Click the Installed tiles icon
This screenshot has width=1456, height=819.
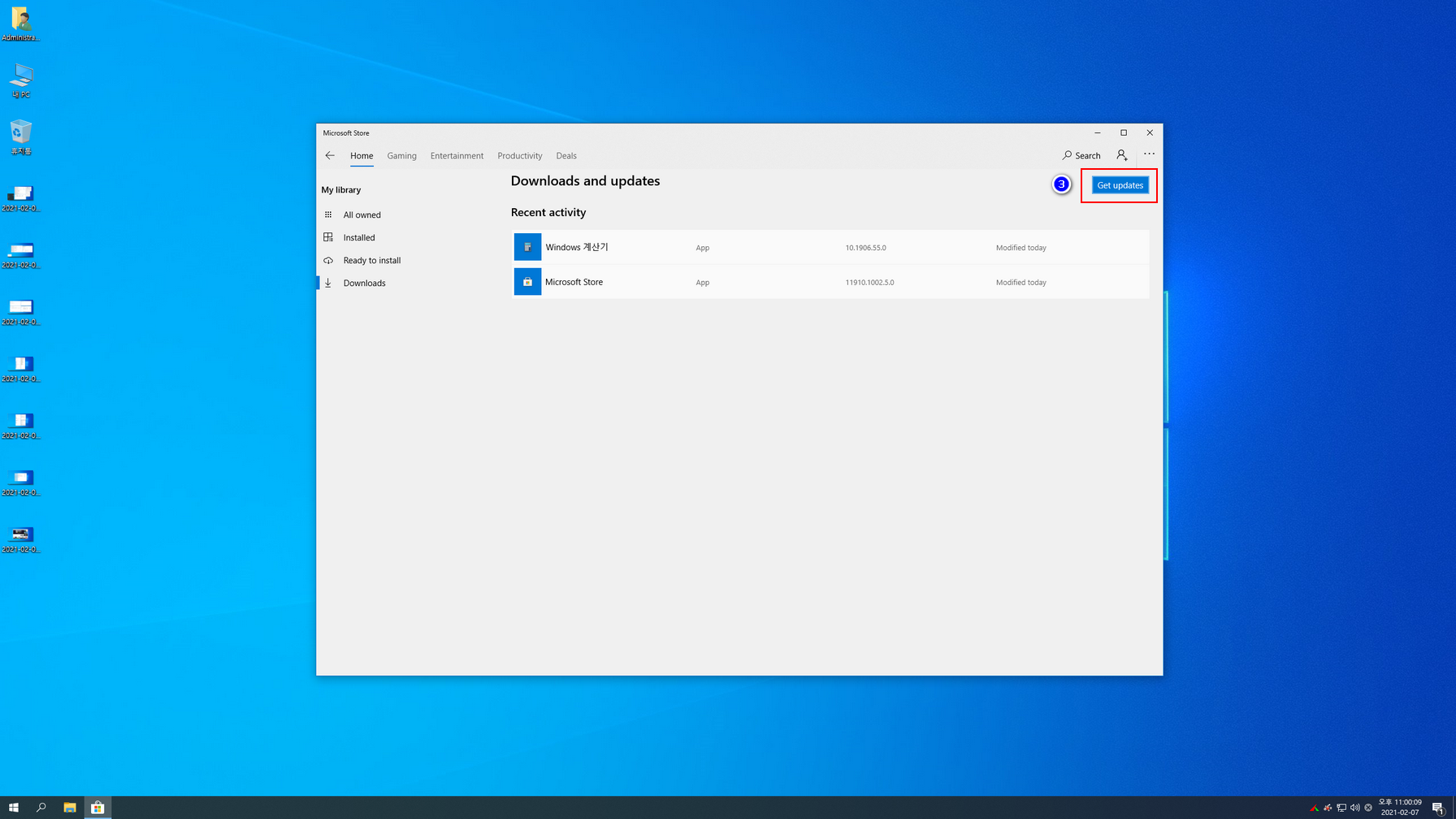coord(328,237)
